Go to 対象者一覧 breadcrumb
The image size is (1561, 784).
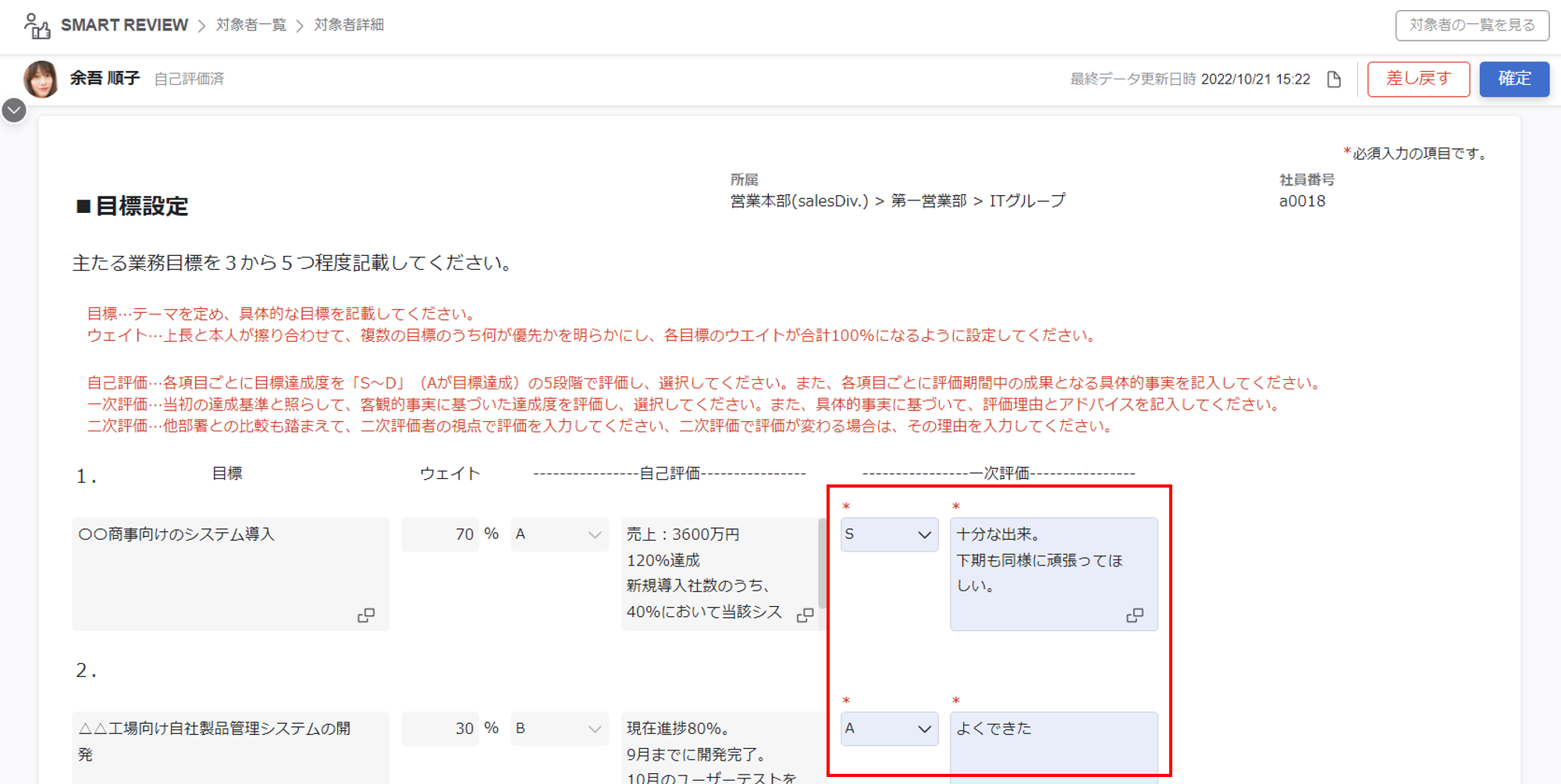click(251, 25)
